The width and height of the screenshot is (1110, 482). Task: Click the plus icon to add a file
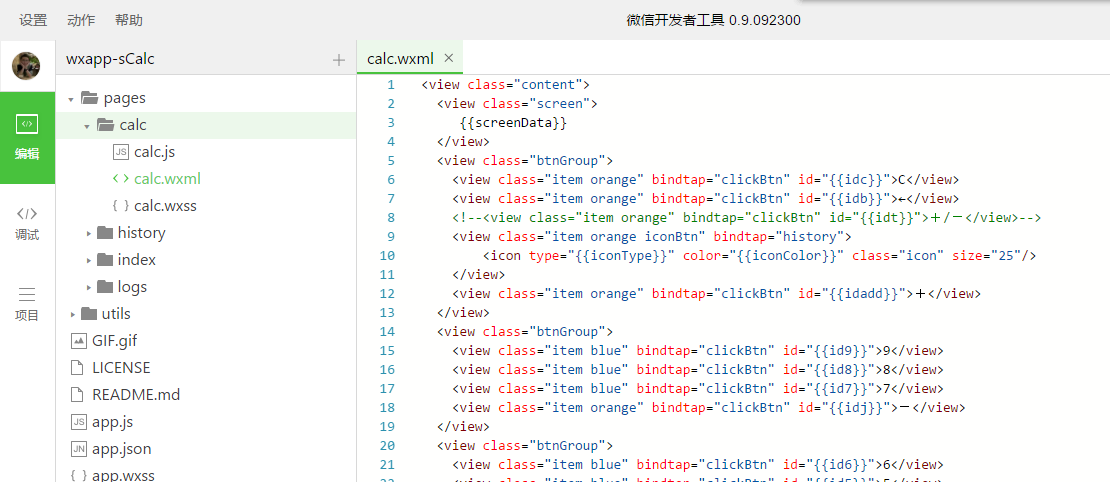point(339,60)
